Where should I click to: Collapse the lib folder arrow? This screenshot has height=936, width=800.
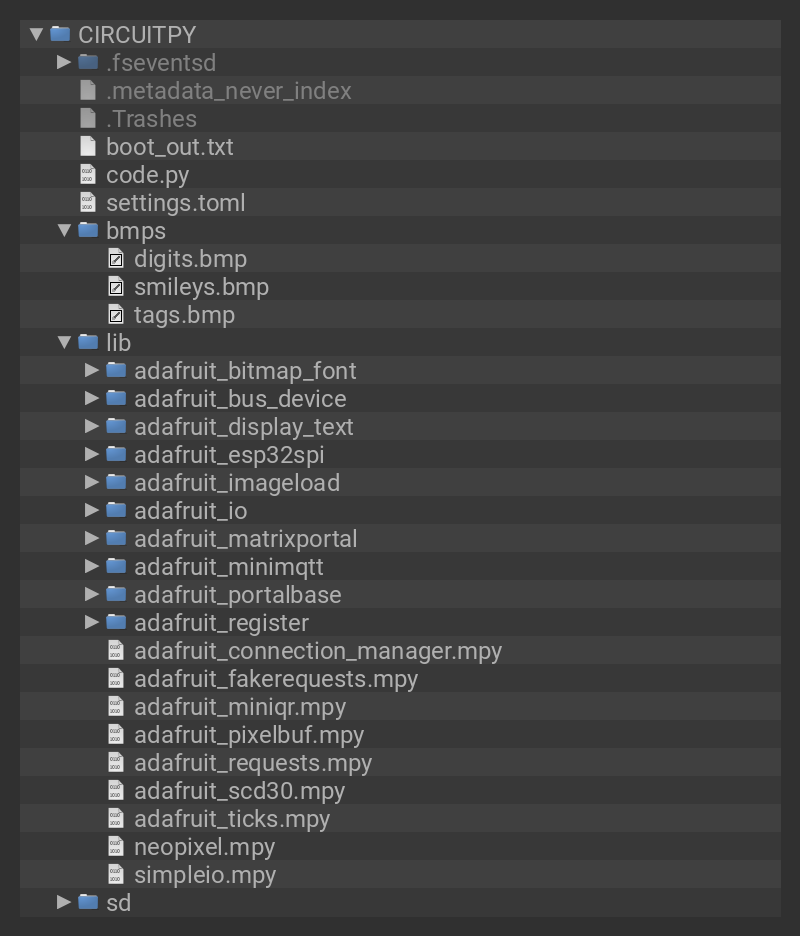point(64,343)
